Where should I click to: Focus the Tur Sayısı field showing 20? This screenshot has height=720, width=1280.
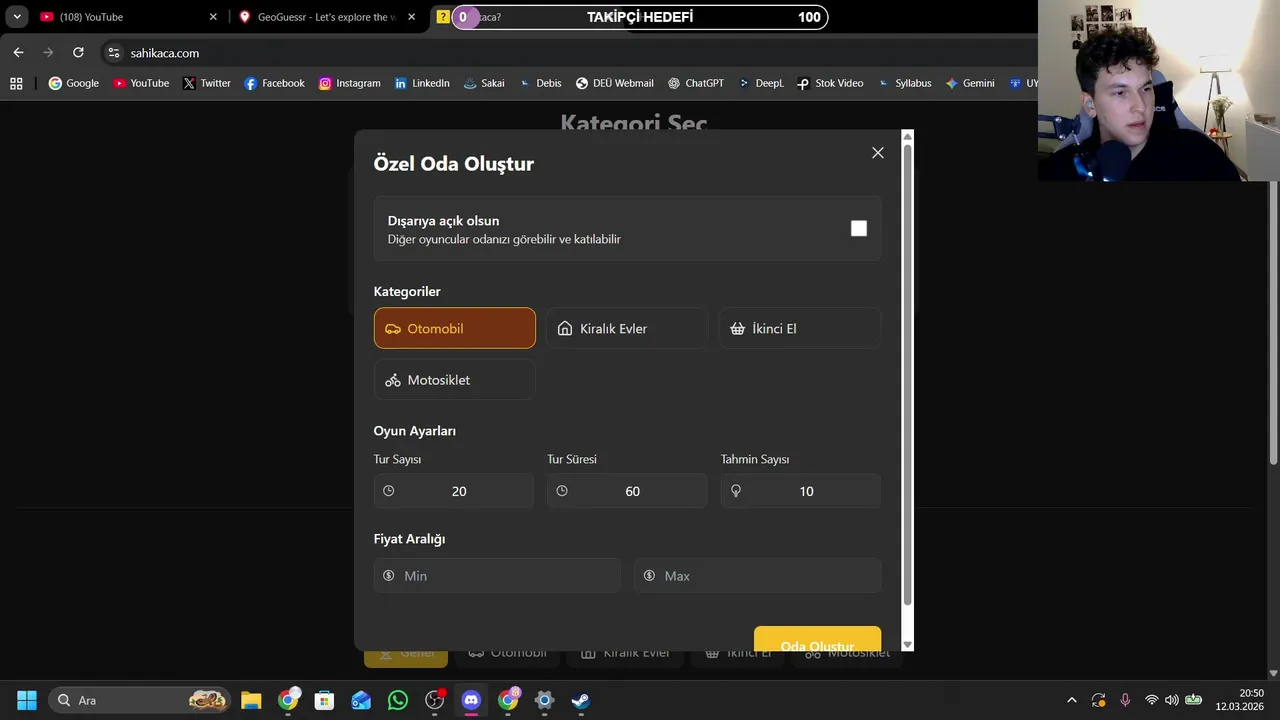[x=454, y=491]
